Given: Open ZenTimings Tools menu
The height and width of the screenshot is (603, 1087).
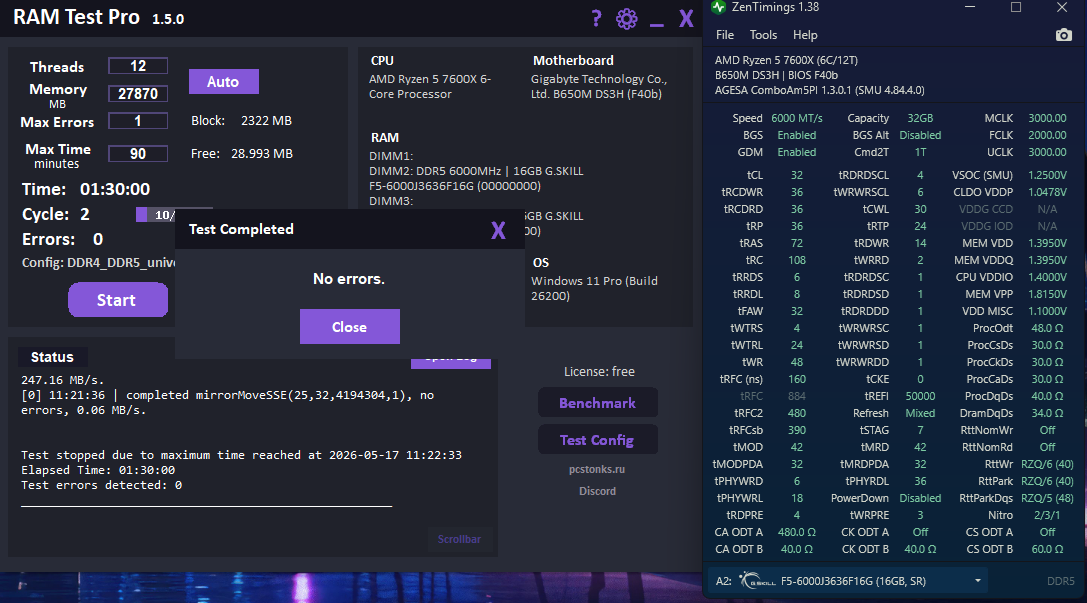Looking at the screenshot, I should point(763,35).
